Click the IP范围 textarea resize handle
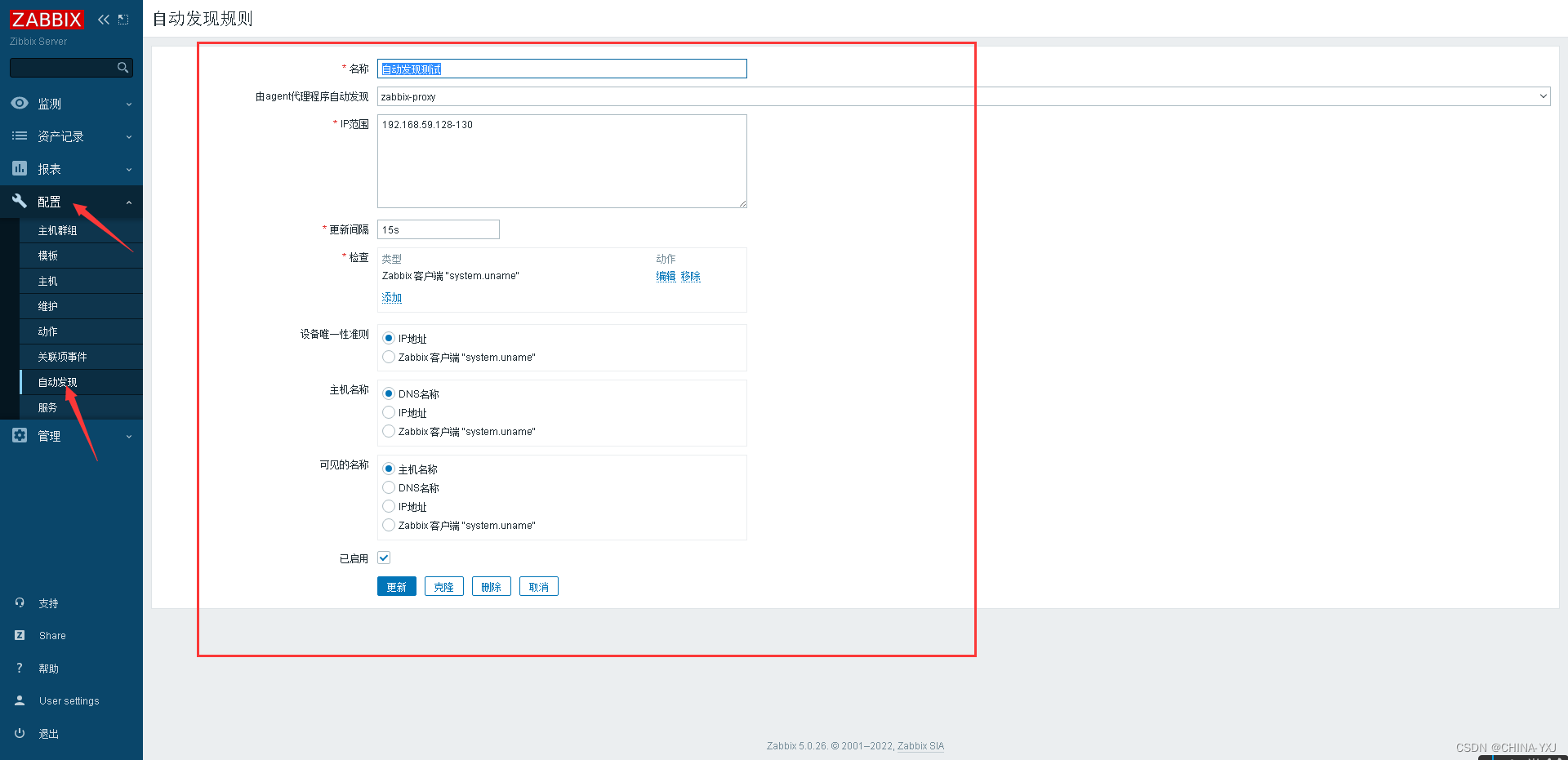This screenshot has width=1568, height=760. pos(742,203)
